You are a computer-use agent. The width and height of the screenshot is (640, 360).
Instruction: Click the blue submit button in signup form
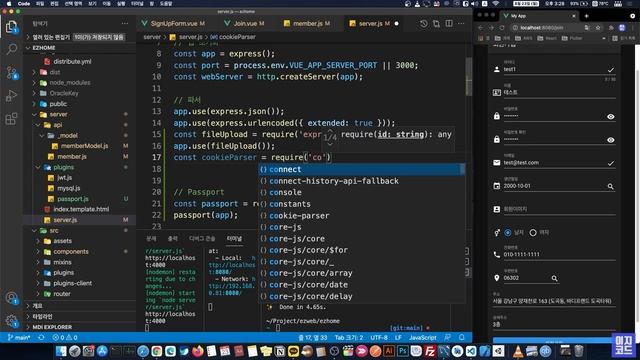click(x=553, y=340)
